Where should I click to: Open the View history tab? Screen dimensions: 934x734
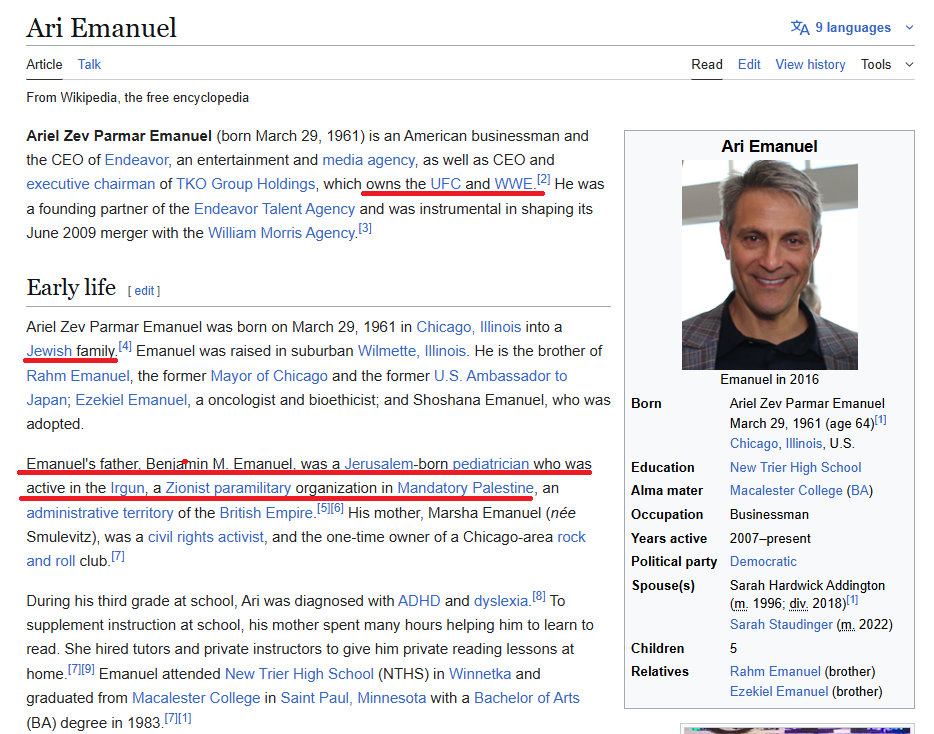tap(810, 64)
